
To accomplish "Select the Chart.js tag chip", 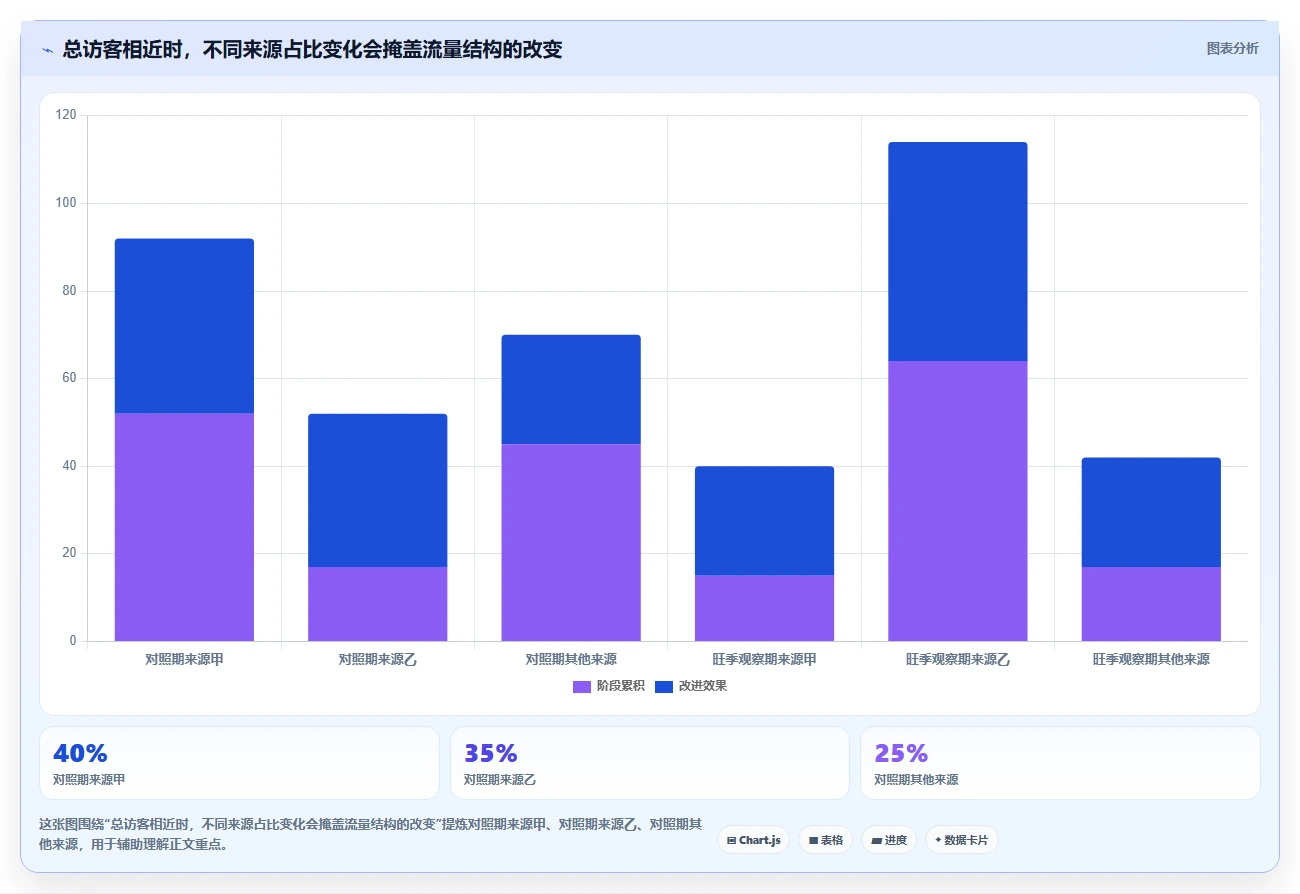I will coord(753,840).
